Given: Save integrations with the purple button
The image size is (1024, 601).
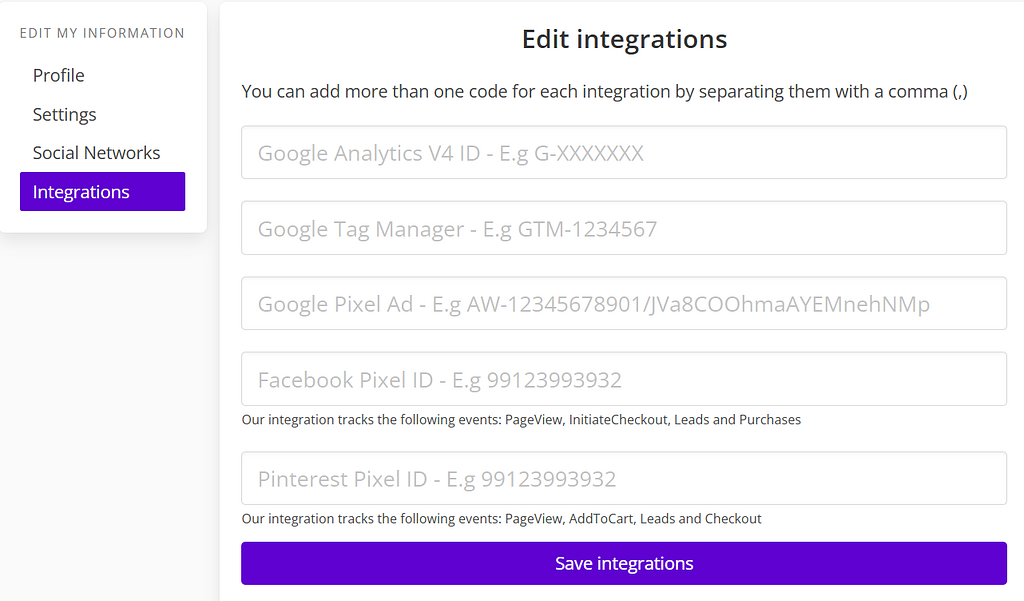Looking at the screenshot, I should [x=623, y=564].
